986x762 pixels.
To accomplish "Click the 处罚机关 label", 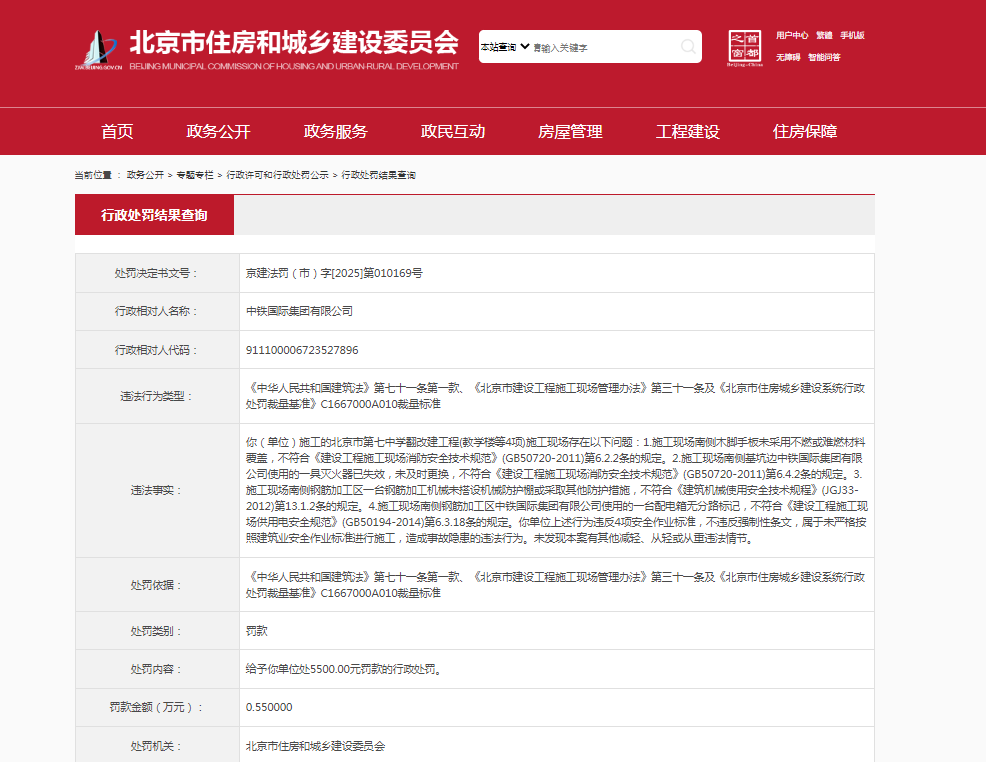I will click(157, 746).
